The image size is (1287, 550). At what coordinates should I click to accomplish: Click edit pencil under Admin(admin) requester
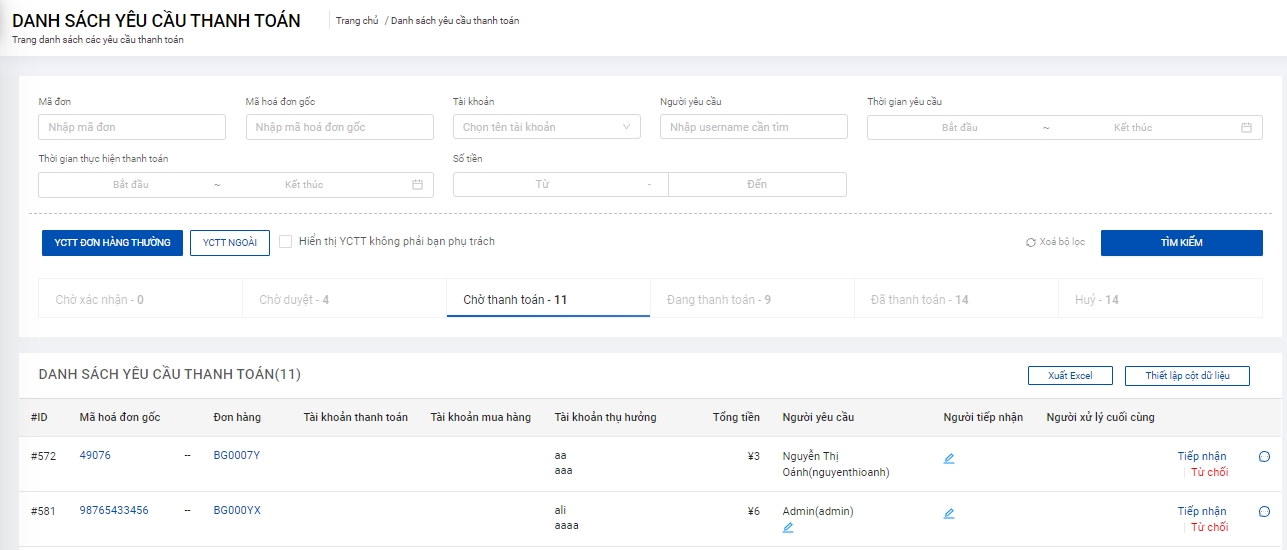click(x=788, y=527)
